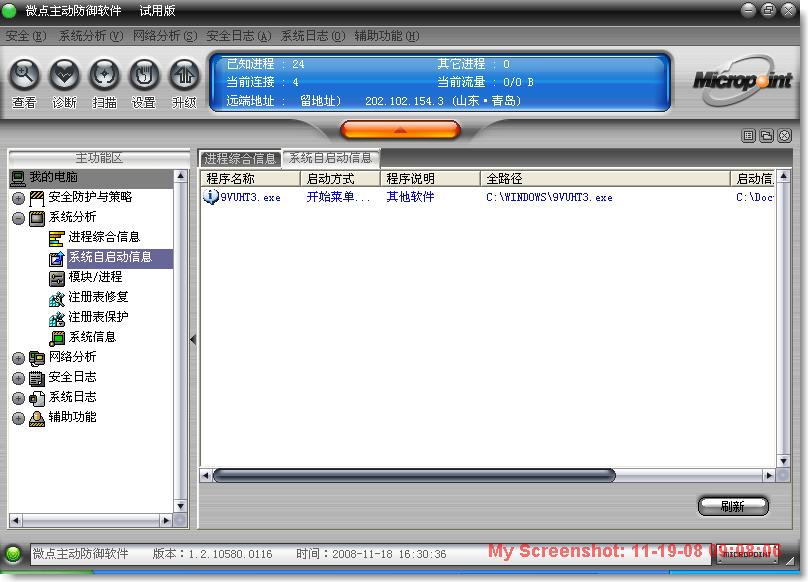Click the list's left scroll arrow
Screen dimensions: 808x582
[206, 475]
